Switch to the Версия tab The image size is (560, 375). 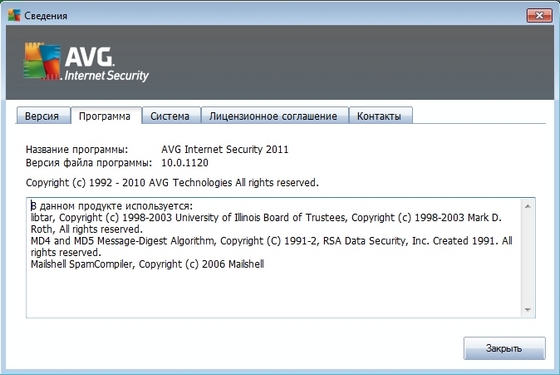click(42, 116)
